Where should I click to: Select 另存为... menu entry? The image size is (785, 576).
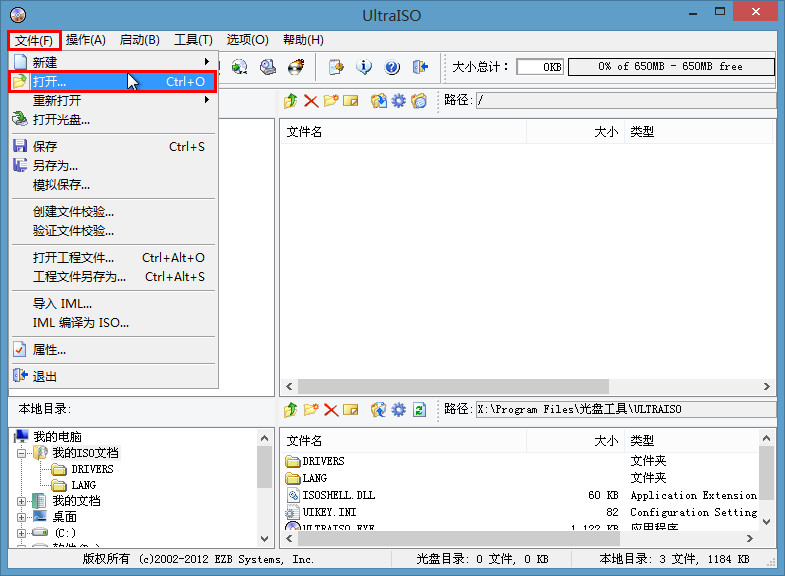click(x=113, y=166)
